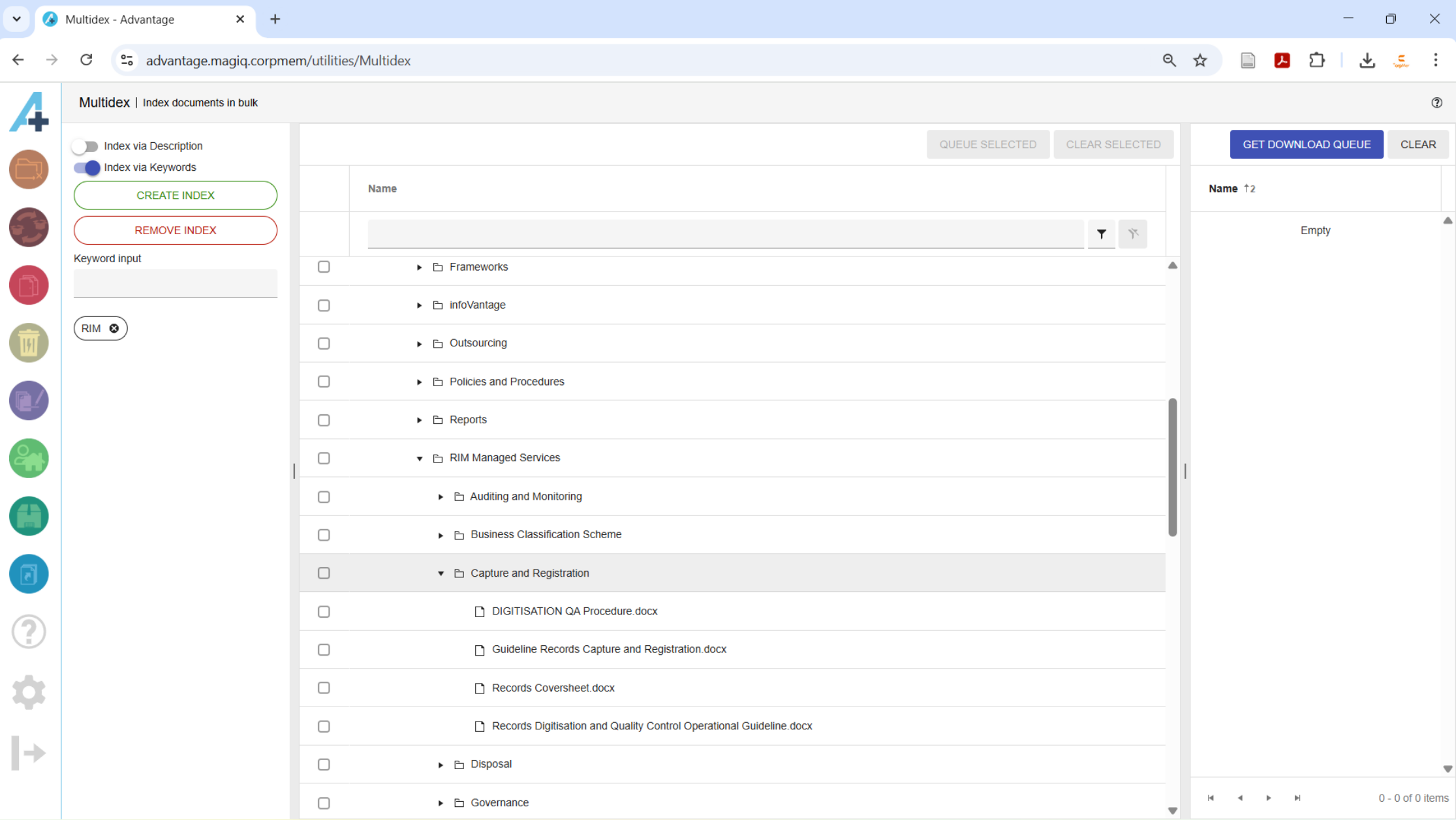Image resolution: width=1456 pixels, height=820 pixels.
Task: Click the green user-home sidebar icon
Action: click(x=29, y=458)
